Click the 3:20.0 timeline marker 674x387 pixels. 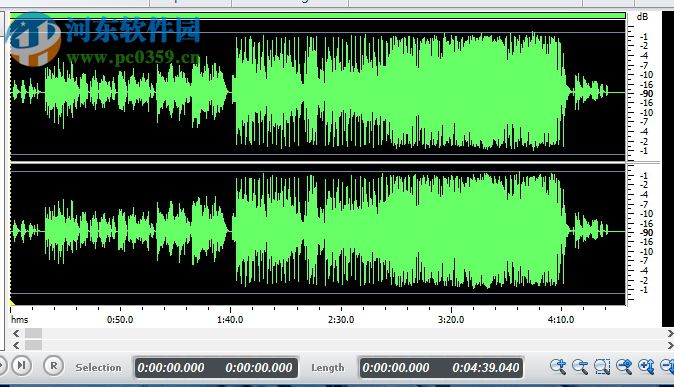pyautogui.click(x=451, y=319)
